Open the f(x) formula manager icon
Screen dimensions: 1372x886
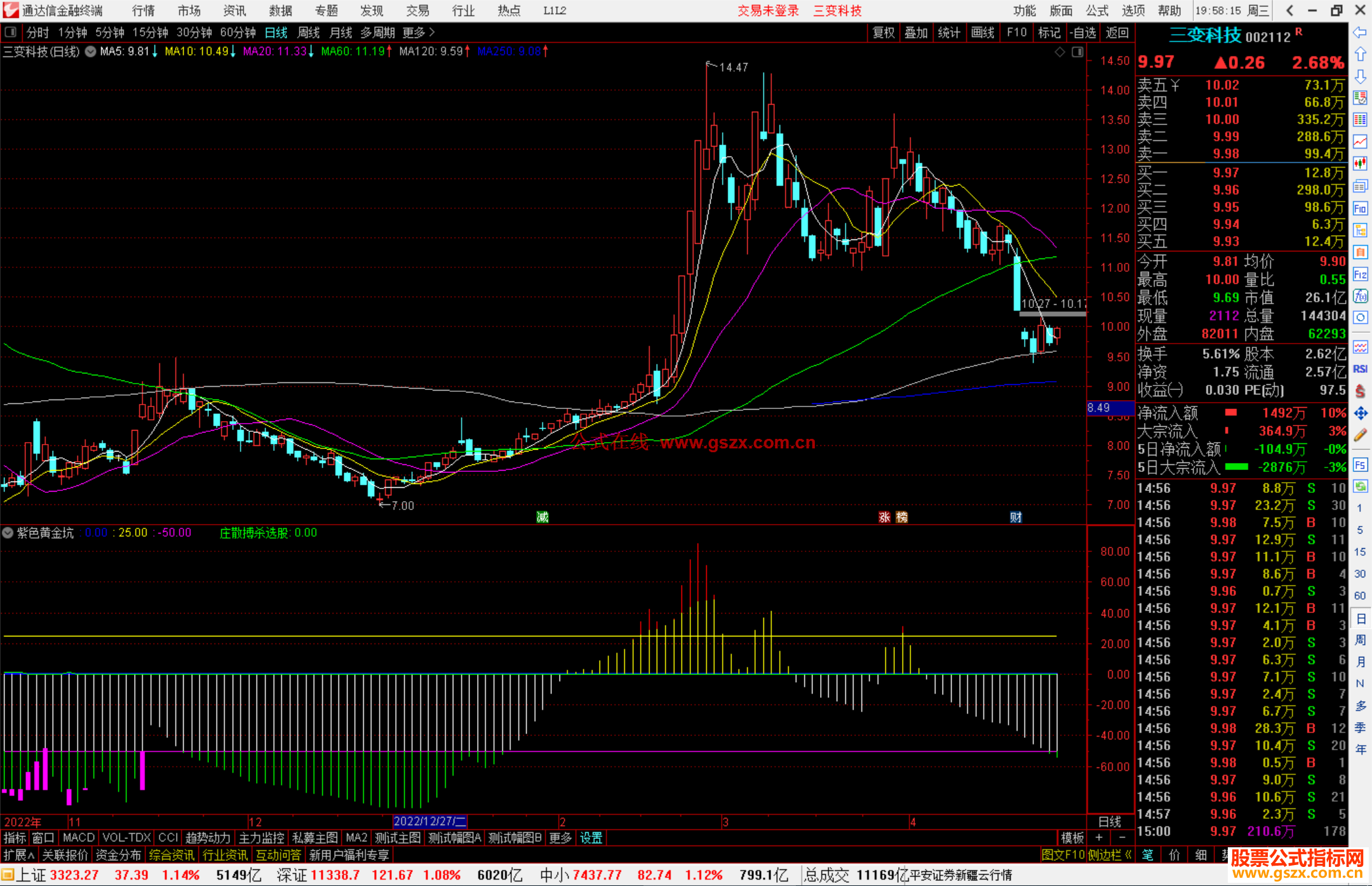point(1360,297)
